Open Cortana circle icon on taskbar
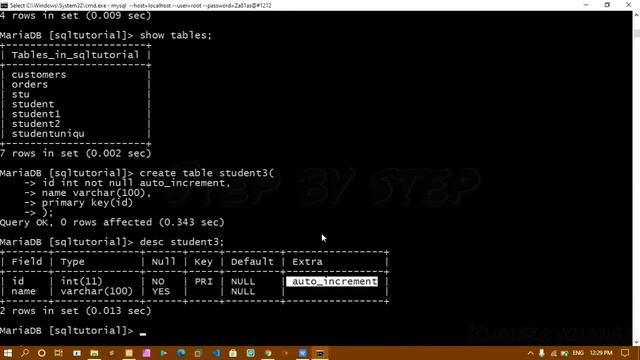The width and height of the screenshot is (640, 360). click(42, 353)
